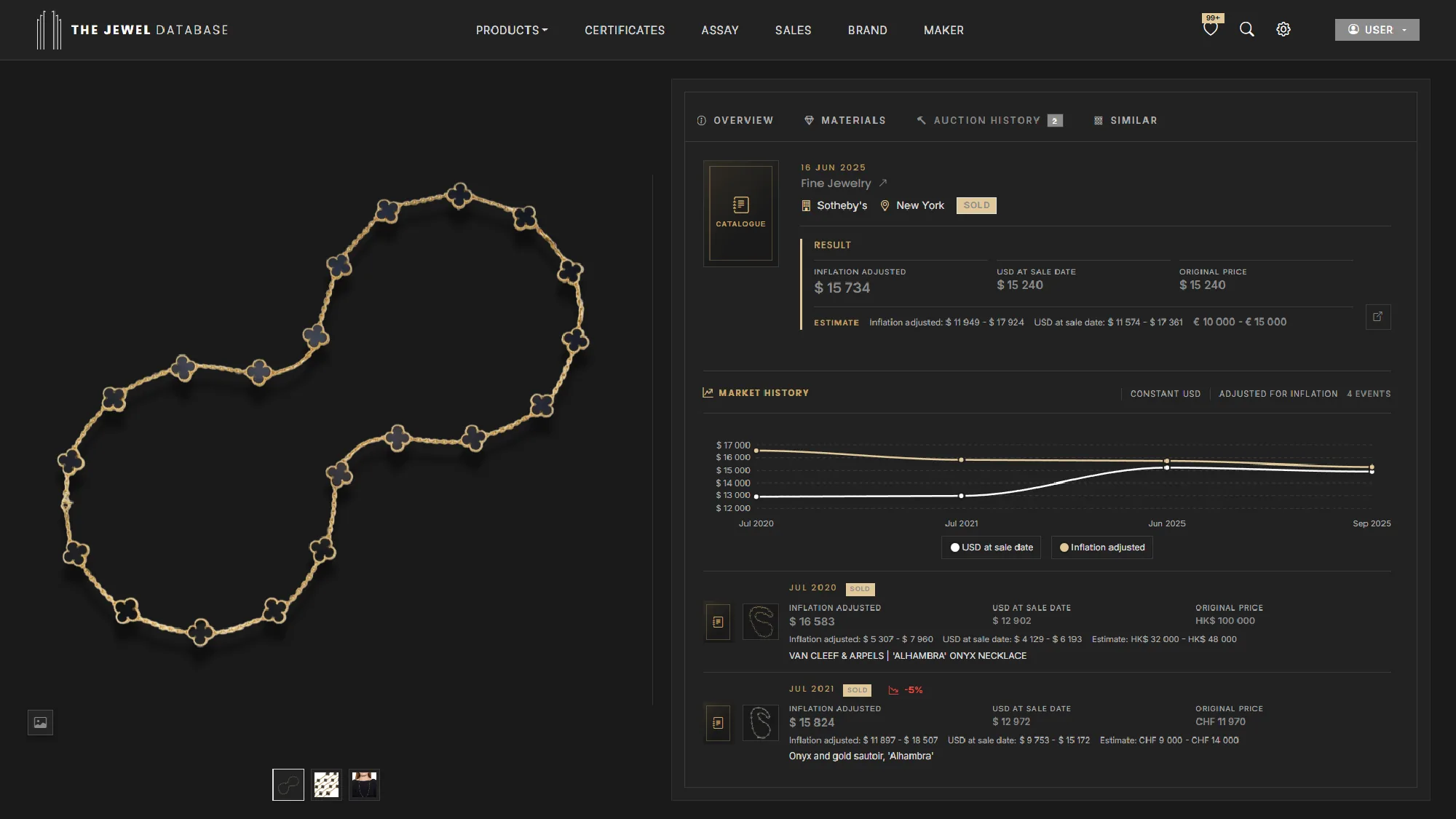Viewport: 1456px width, 819px height.
Task: Click Jul 2021 white data point on chart
Action: pos(961,496)
